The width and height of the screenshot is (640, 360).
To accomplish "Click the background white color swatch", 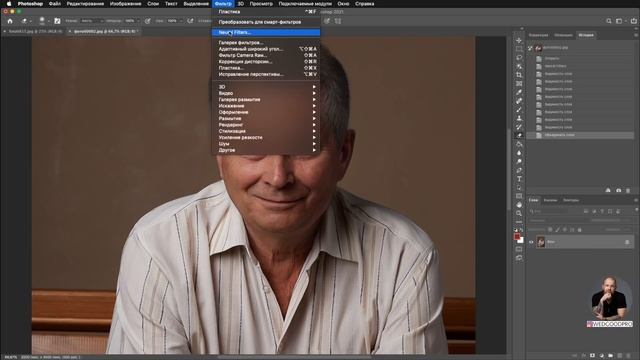I will coord(520,240).
